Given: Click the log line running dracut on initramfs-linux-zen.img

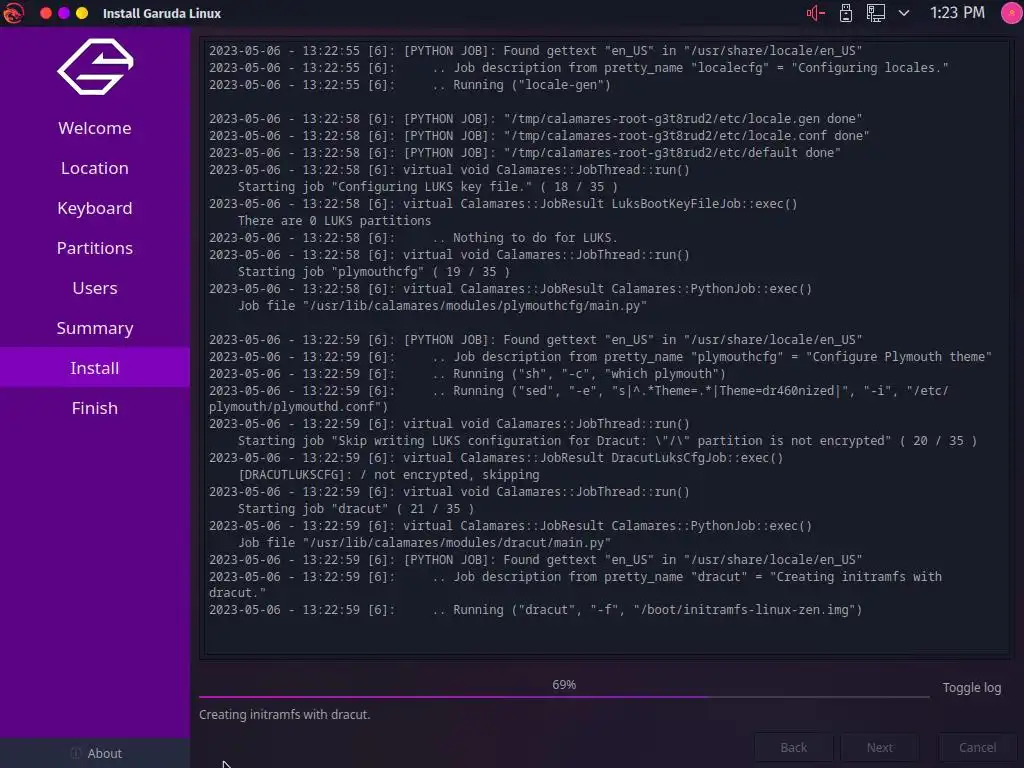Looking at the screenshot, I should click(536, 610).
